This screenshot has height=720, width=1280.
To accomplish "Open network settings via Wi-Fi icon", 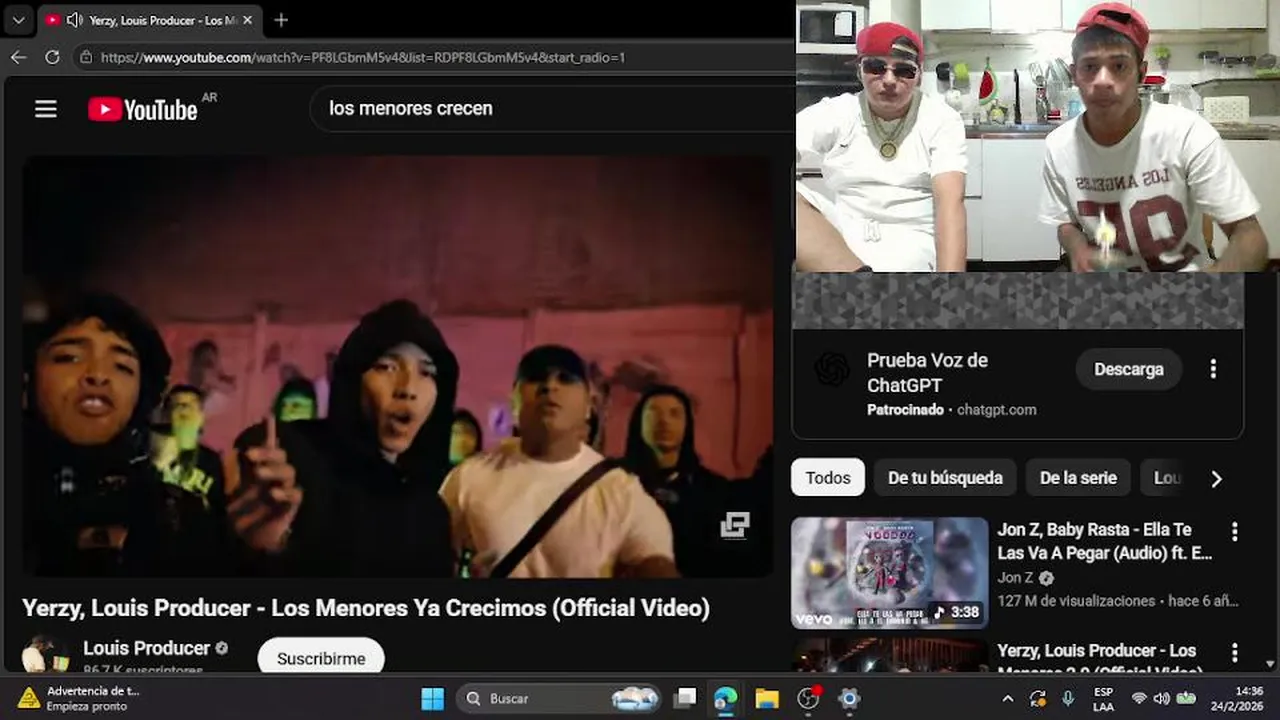I will (1139, 698).
